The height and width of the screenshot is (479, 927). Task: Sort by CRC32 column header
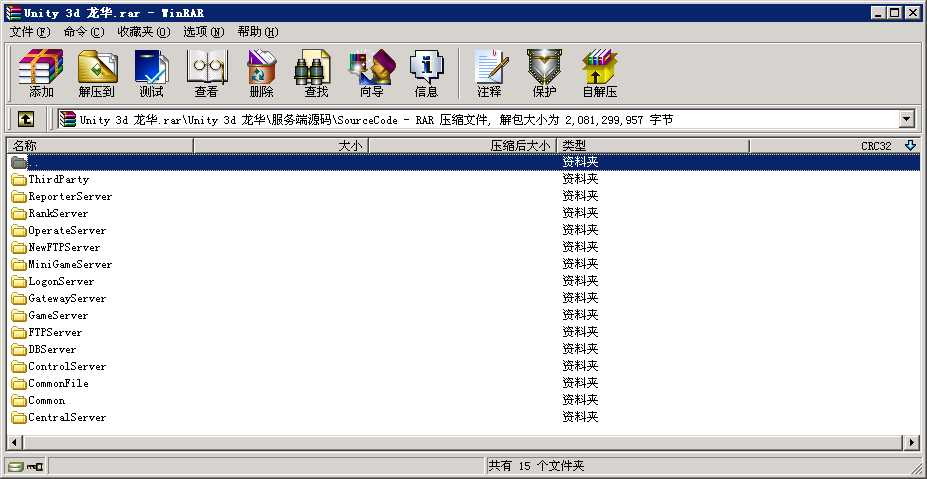pos(834,145)
